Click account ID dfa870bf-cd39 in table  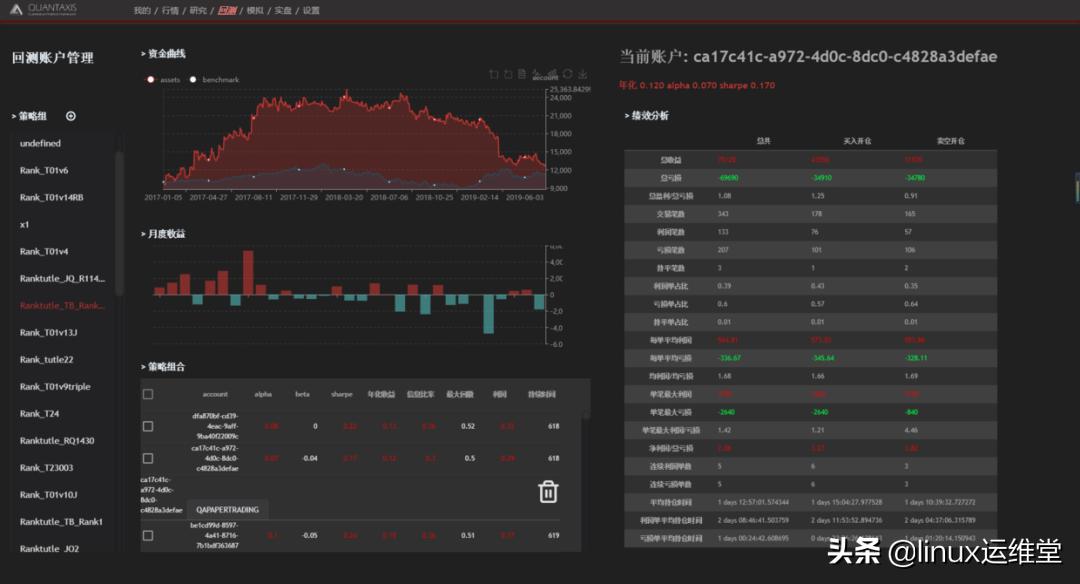(x=215, y=426)
